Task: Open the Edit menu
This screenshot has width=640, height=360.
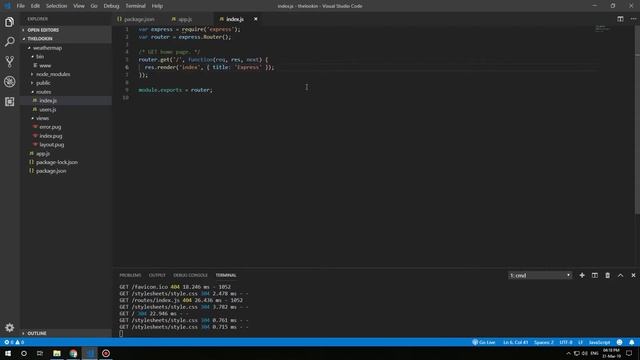Action: click(x=35, y=6)
